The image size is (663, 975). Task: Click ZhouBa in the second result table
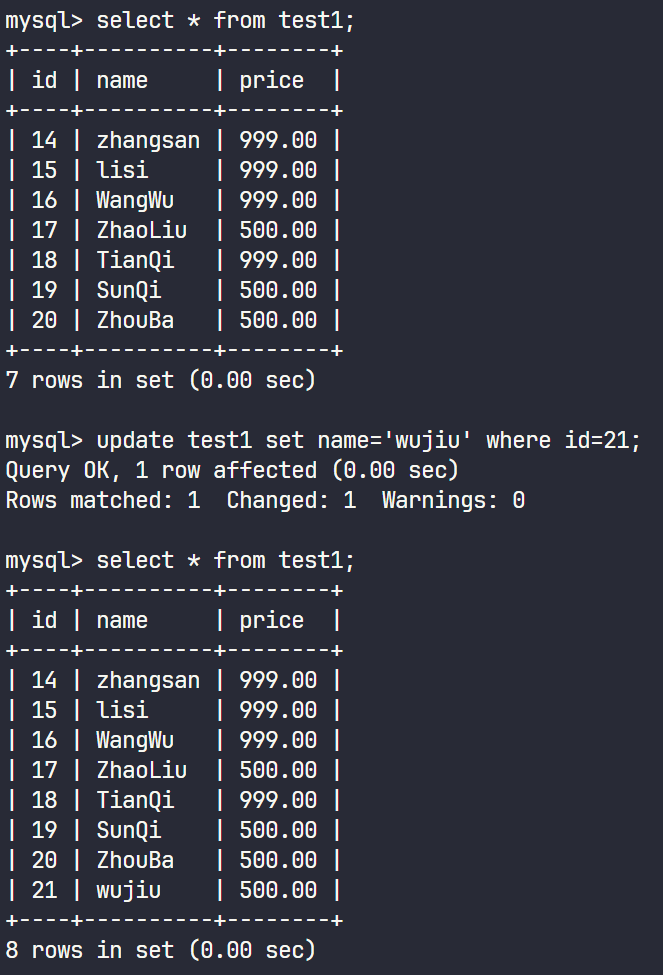(x=135, y=860)
